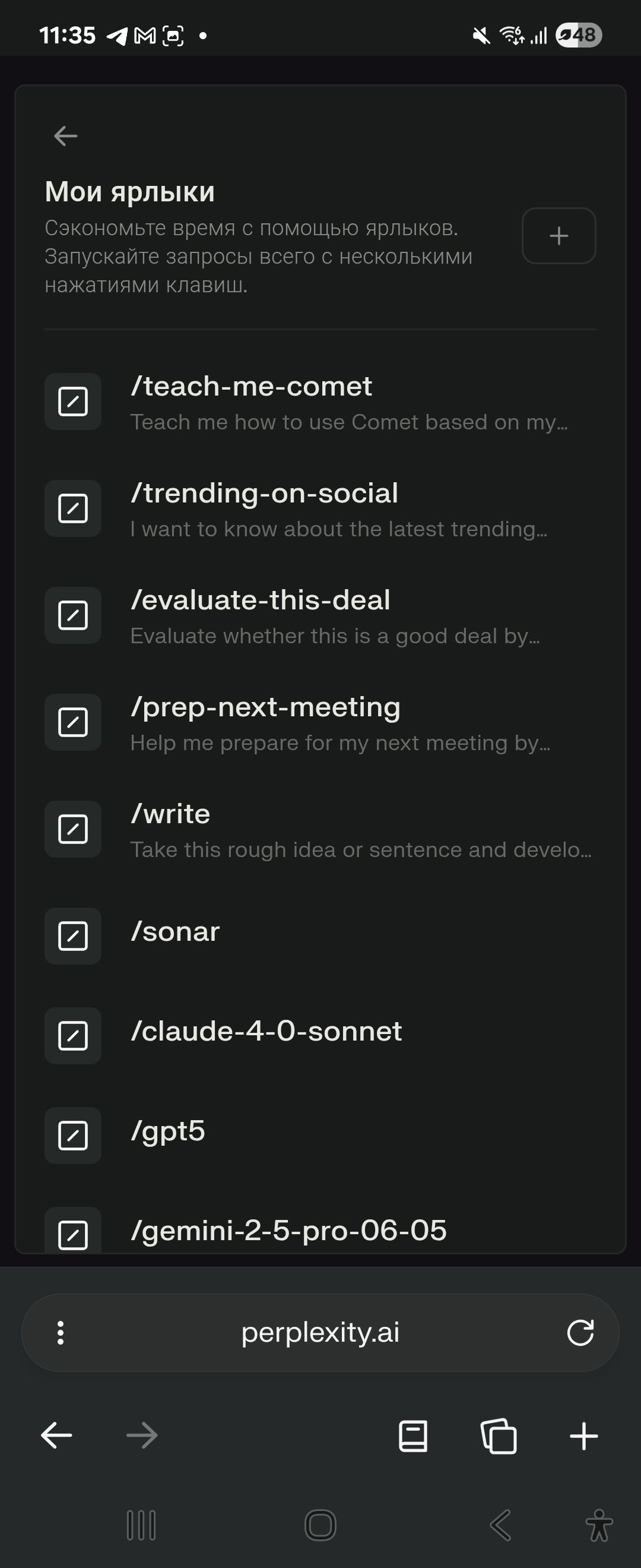Open the browser tabs switcher
This screenshot has height=1568, width=641.
499,1436
